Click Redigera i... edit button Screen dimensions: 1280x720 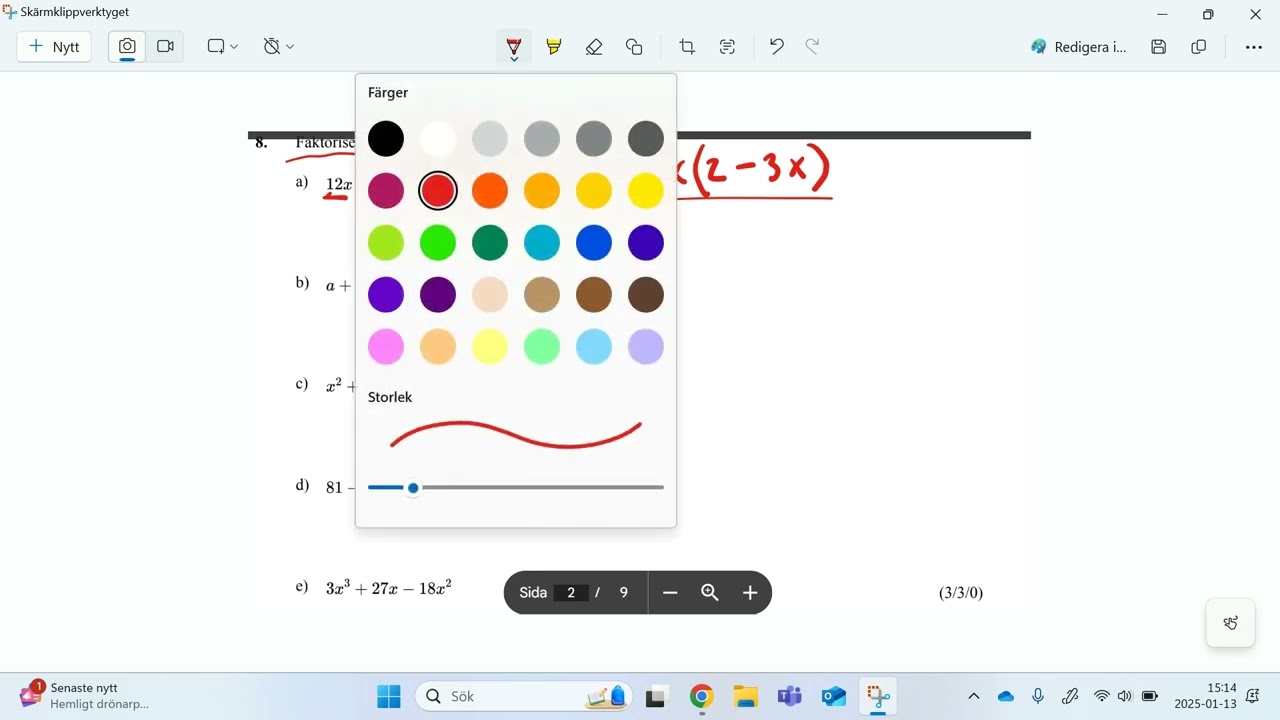pyautogui.click(x=1079, y=47)
